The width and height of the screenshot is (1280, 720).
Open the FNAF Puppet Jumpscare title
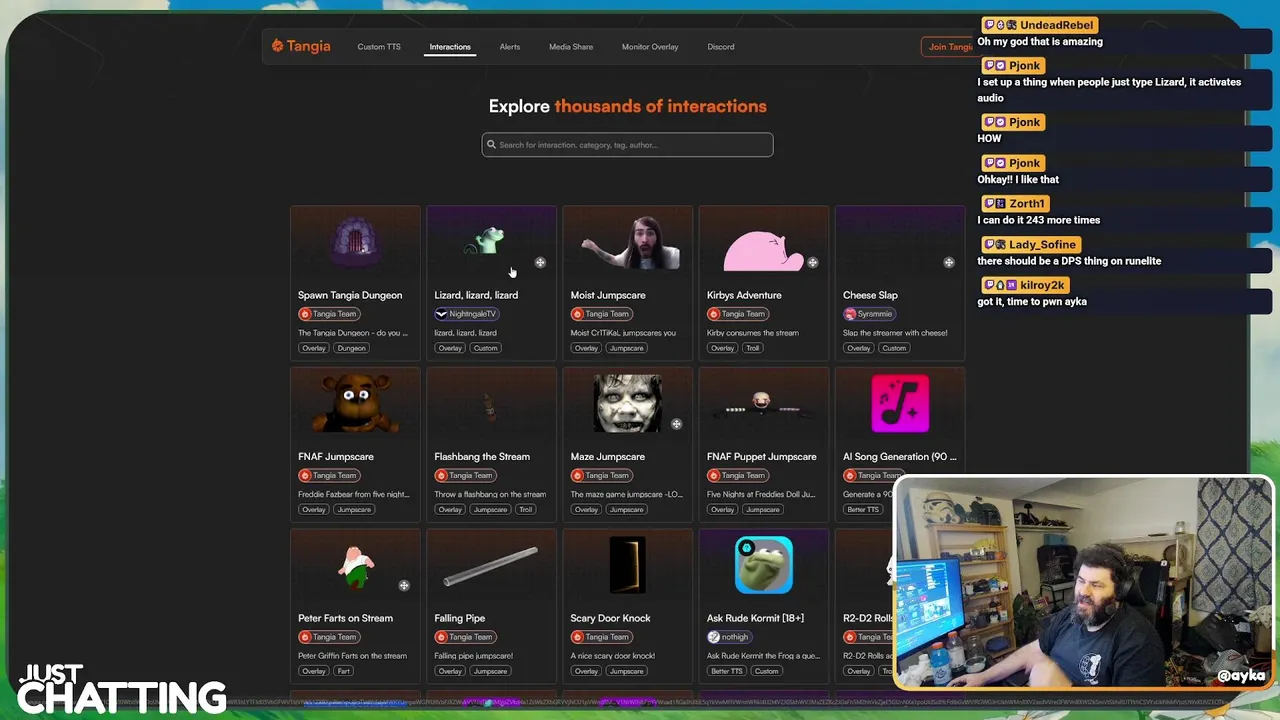pyautogui.click(x=762, y=457)
